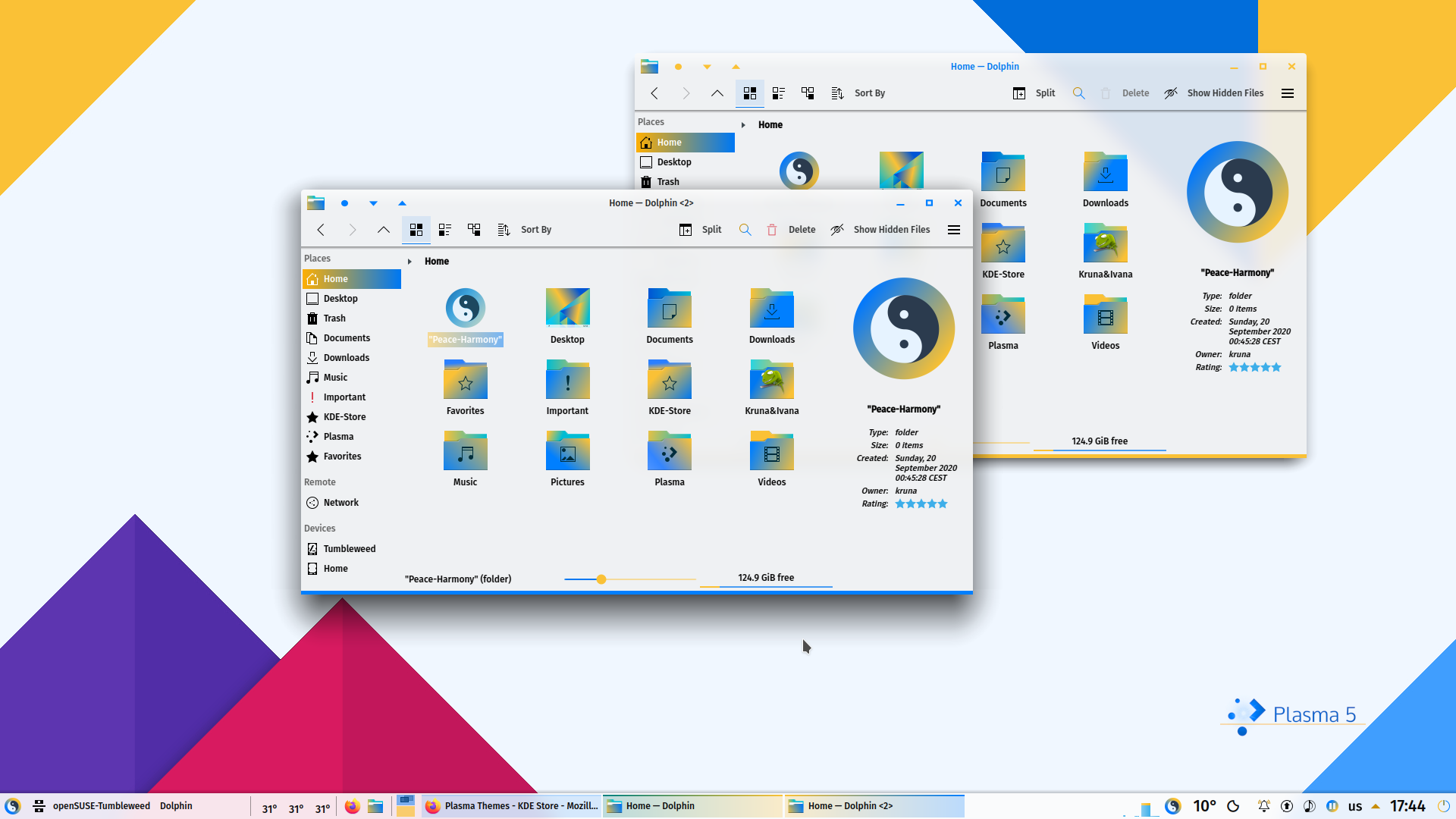This screenshot has height=819, width=1456.
Task: Select Desktop folder icon in Dolphin <2>
Action: click(x=567, y=317)
